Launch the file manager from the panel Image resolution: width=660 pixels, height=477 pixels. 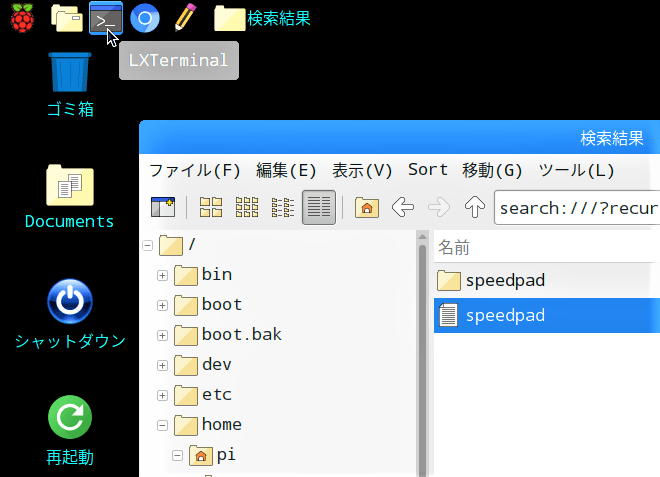click(x=67, y=18)
